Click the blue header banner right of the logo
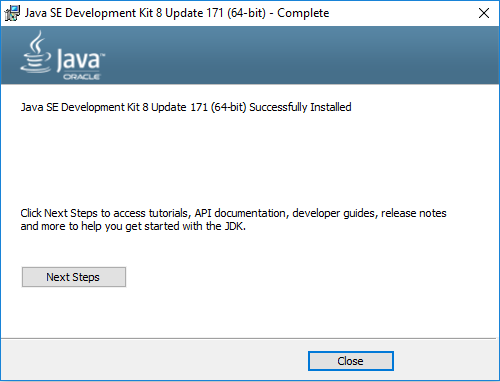Screen dimensions: 500x382 click(x=300, y=55)
